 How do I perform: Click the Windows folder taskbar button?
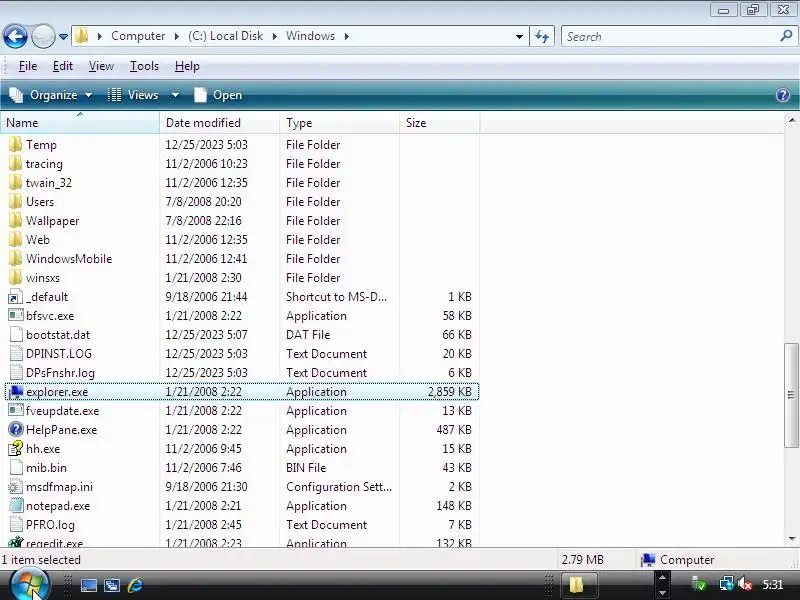point(579,585)
